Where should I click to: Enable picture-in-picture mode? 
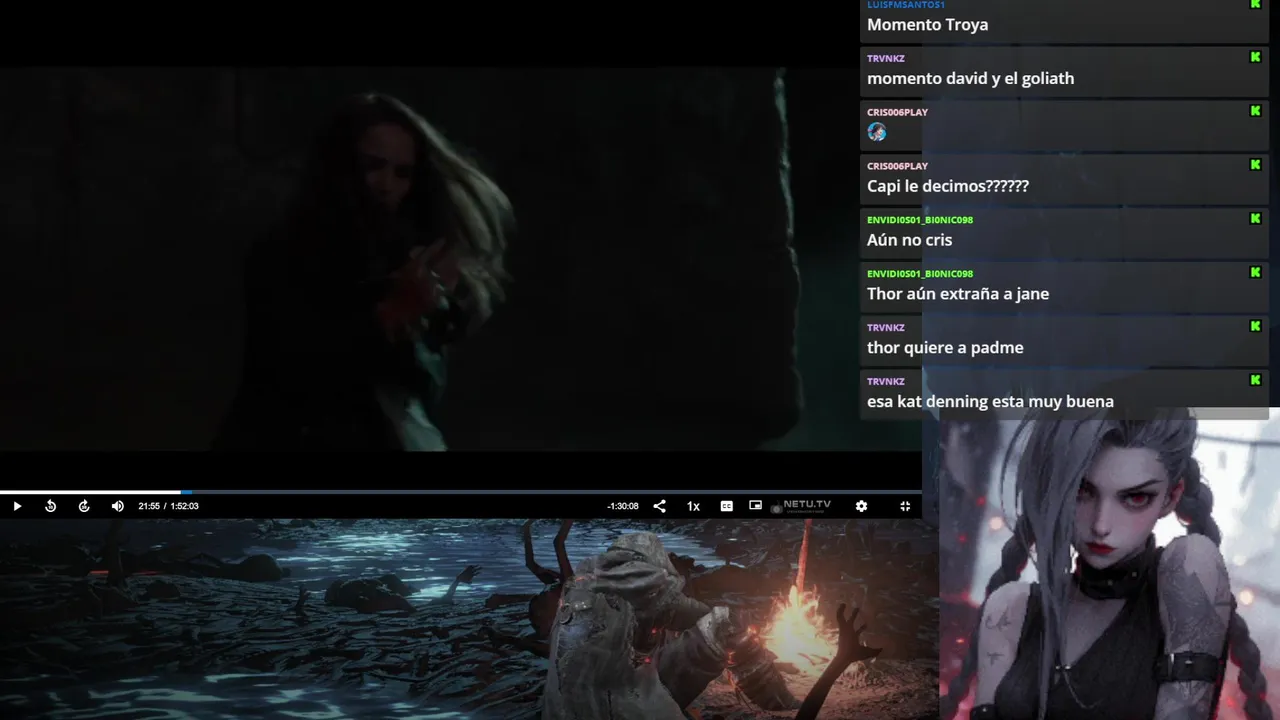point(756,506)
